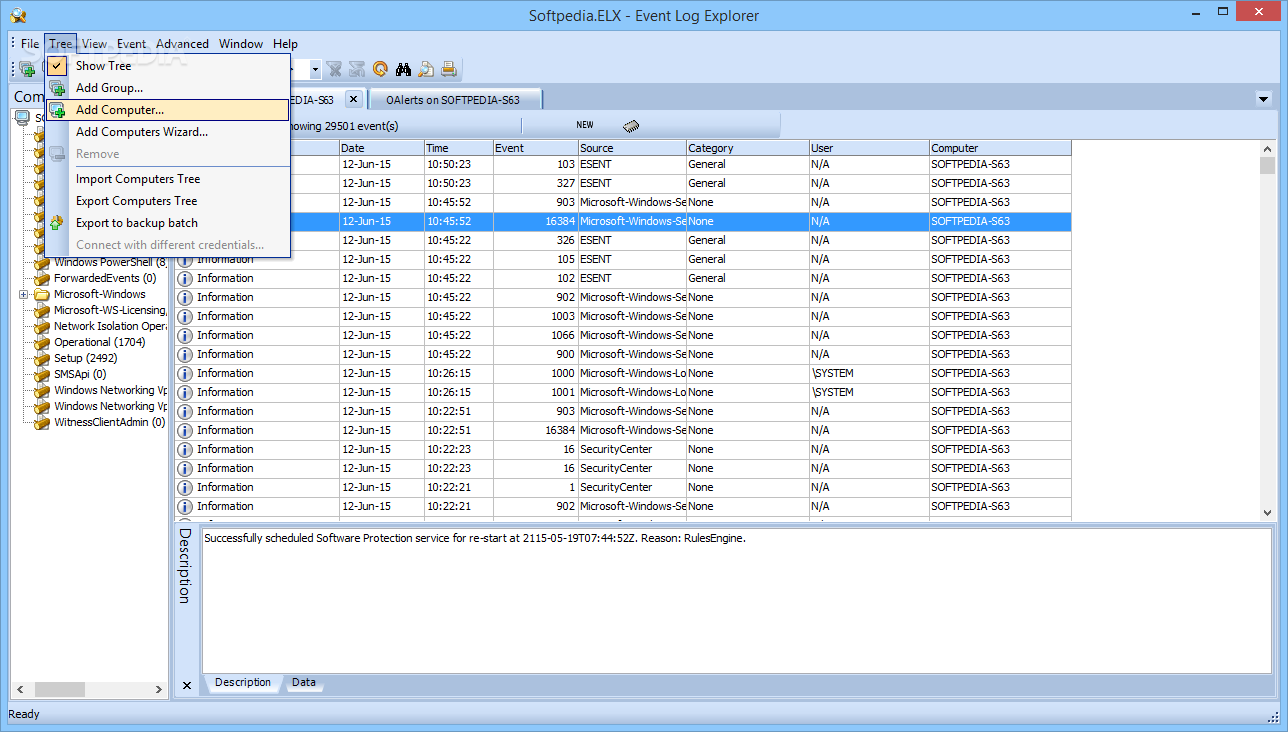Click the \SYSTEM user cell for event 1001
This screenshot has height=732, width=1288.
(869, 392)
